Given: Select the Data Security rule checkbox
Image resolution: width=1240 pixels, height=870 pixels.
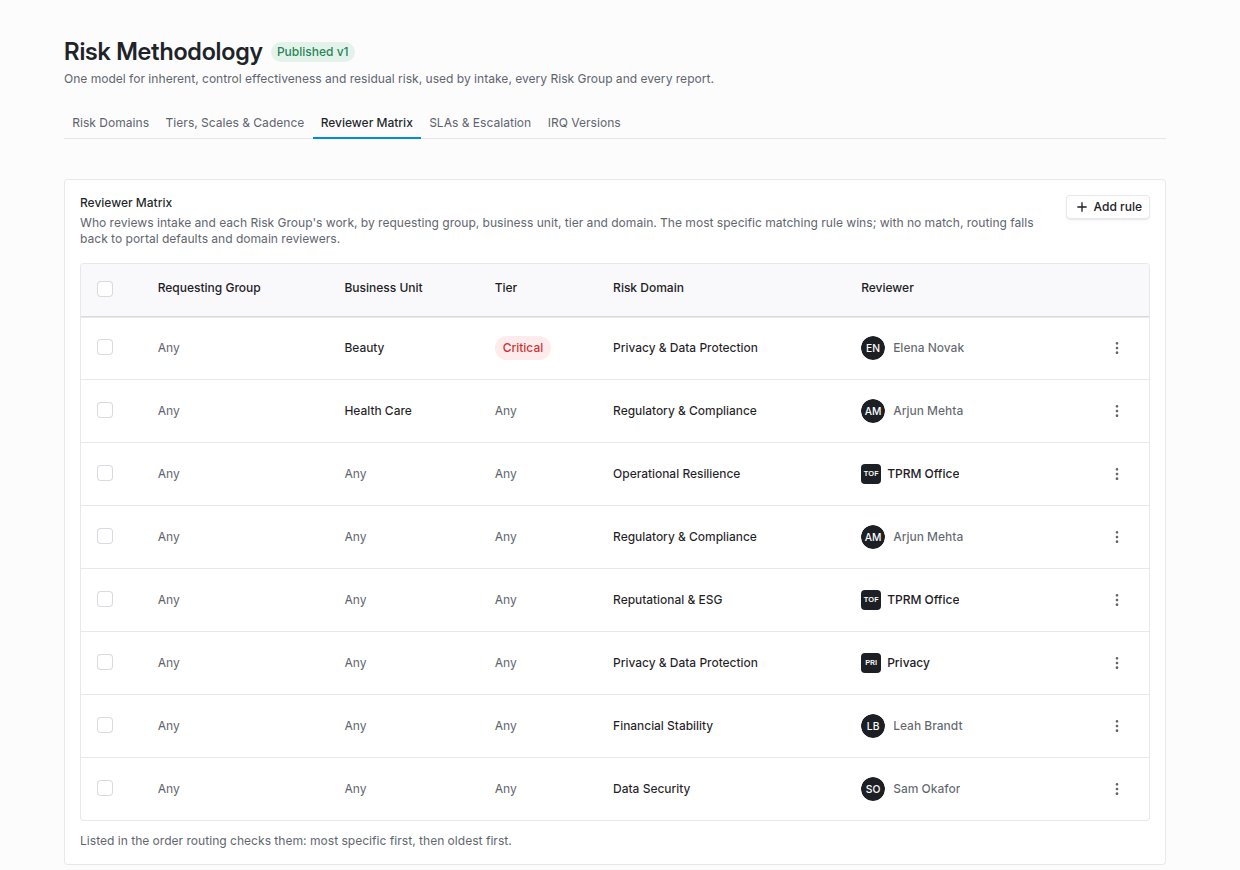Looking at the screenshot, I should pyautogui.click(x=105, y=788).
